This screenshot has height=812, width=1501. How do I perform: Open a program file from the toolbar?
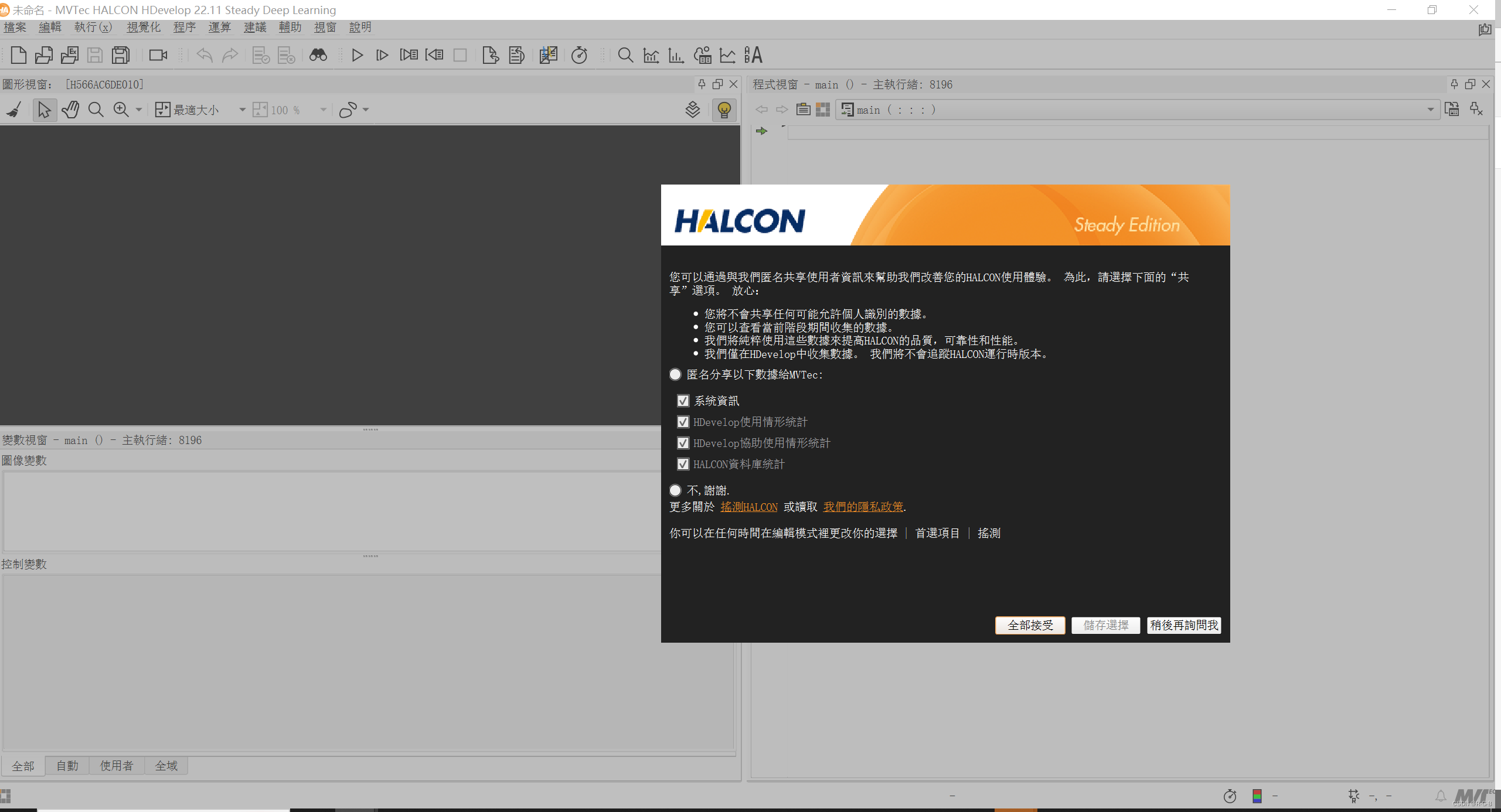[44, 55]
